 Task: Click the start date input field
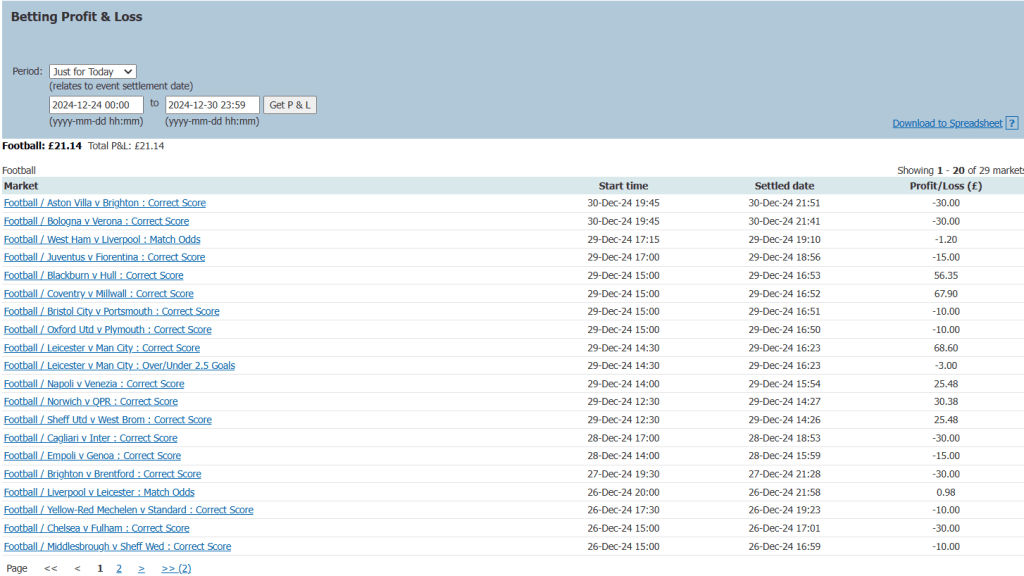click(x=96, y=105)
